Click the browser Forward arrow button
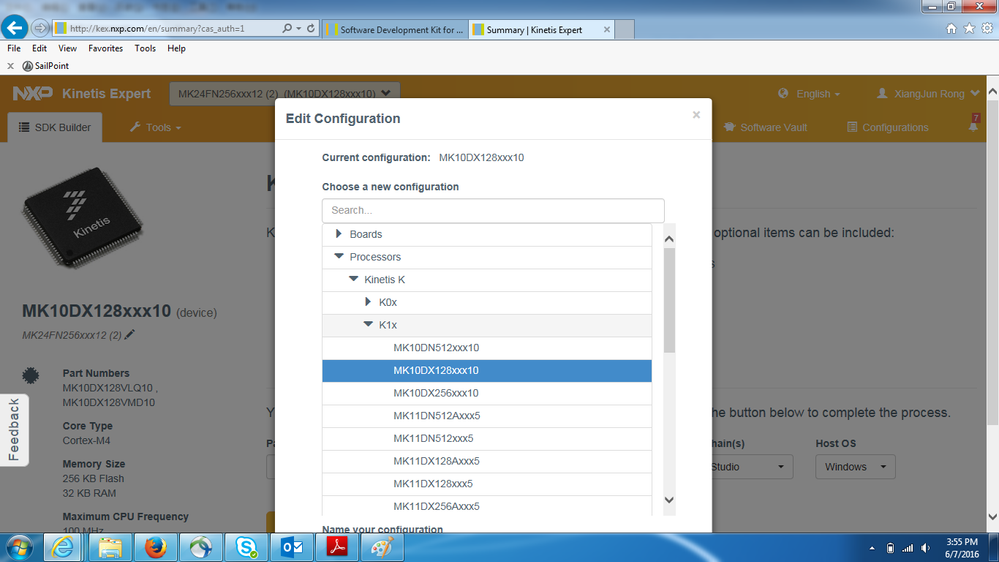Screen dimensions: 999x562 40,28
